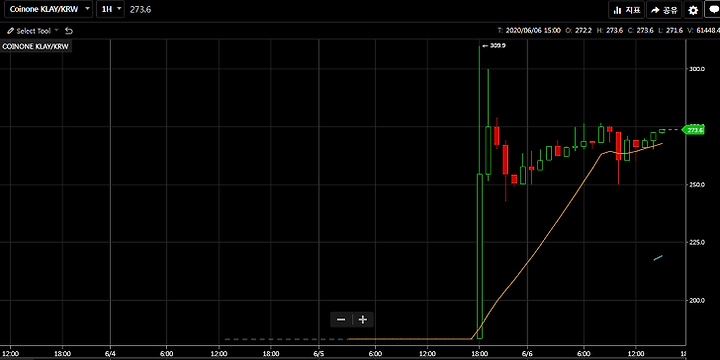Open chart settings gear icon
The height and width of the screenshot is (360, 720).
[x=693, y=10]
